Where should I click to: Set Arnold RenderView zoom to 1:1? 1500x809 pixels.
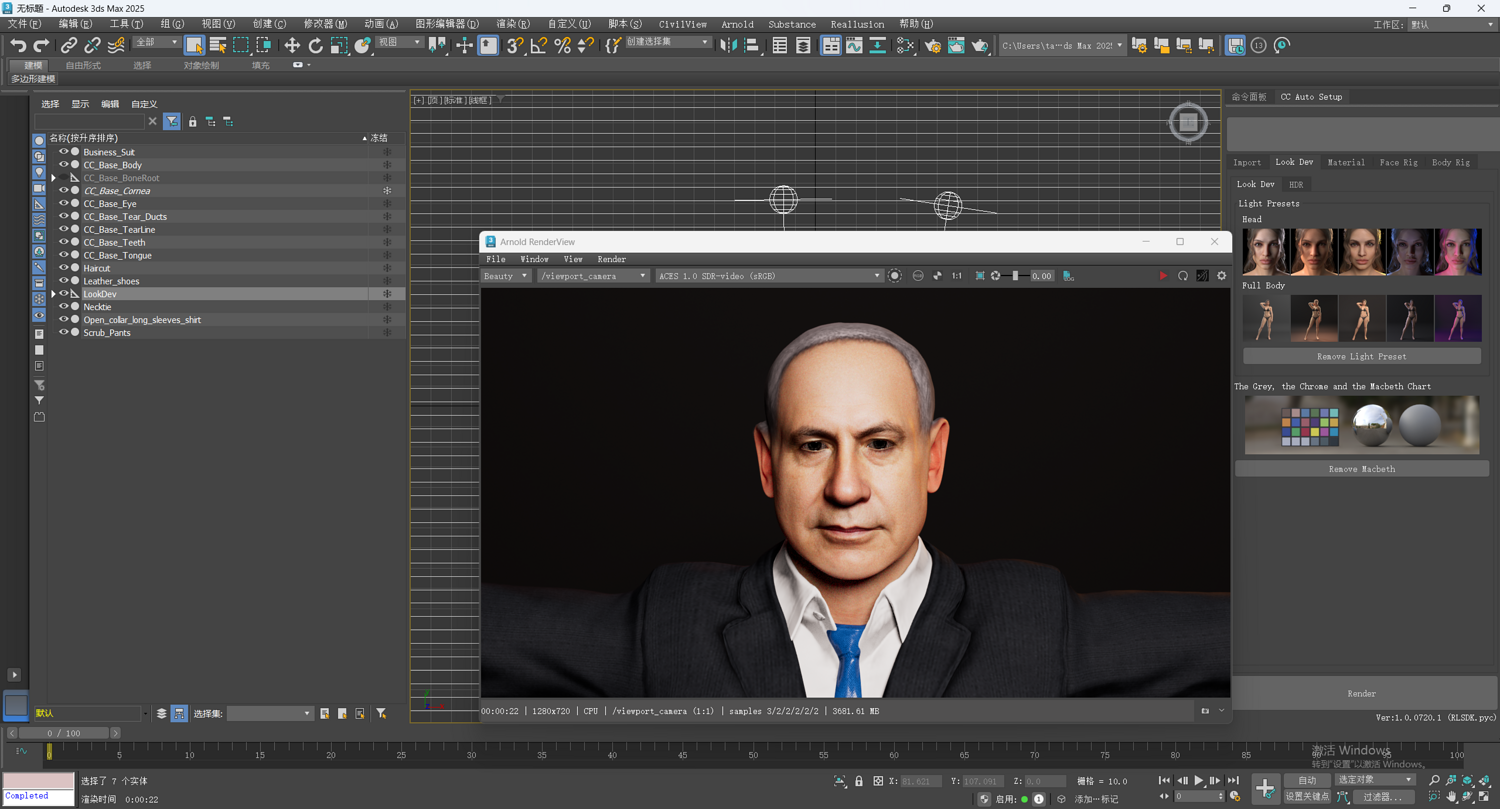click(957, 276)
